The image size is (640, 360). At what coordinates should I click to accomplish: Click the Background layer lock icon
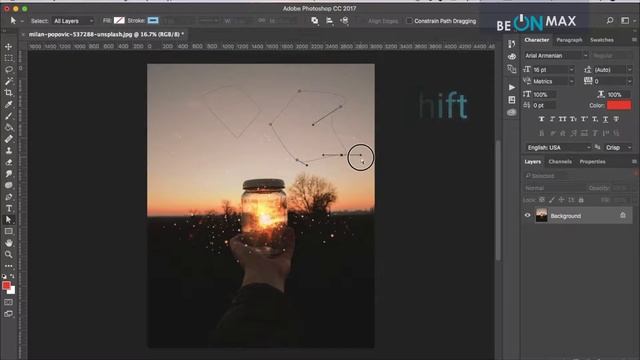(x=622, y=216)
